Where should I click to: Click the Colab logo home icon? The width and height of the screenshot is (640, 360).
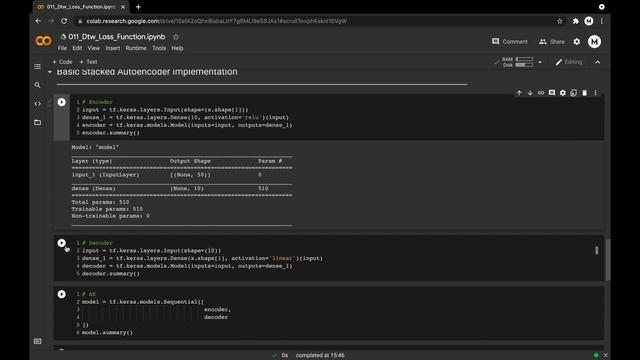[x=43, y=41]
